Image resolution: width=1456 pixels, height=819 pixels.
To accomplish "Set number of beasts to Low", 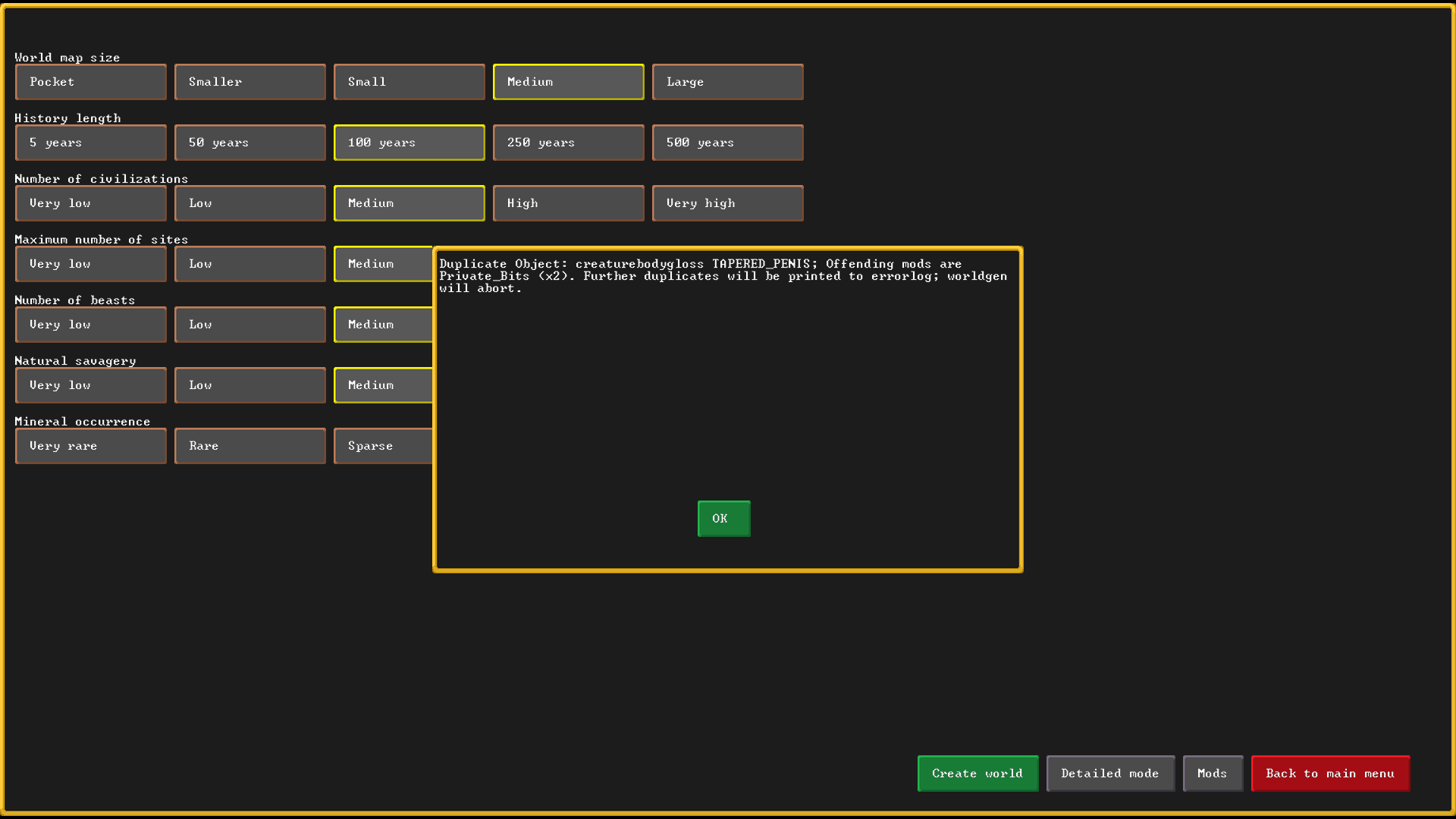I will coord(250,325).
